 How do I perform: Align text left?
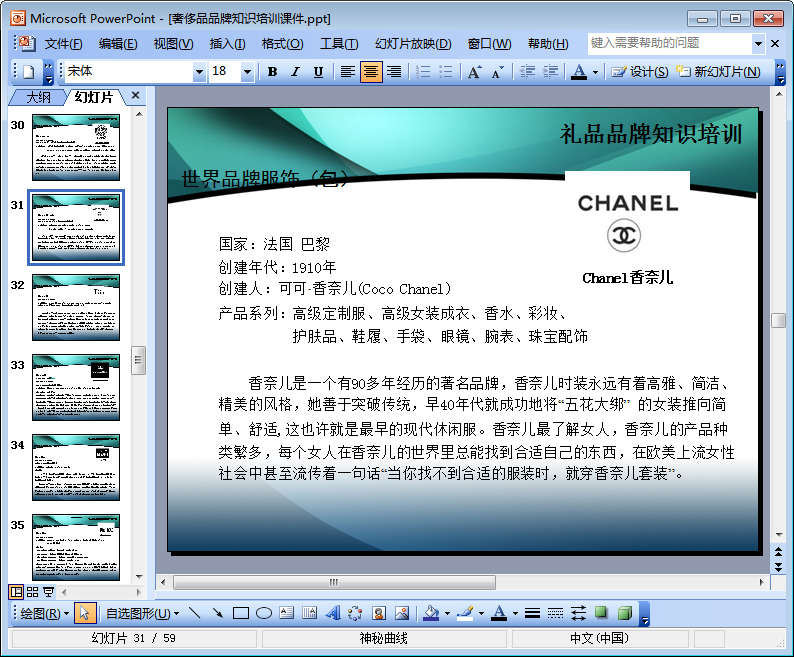pos(347,72)
